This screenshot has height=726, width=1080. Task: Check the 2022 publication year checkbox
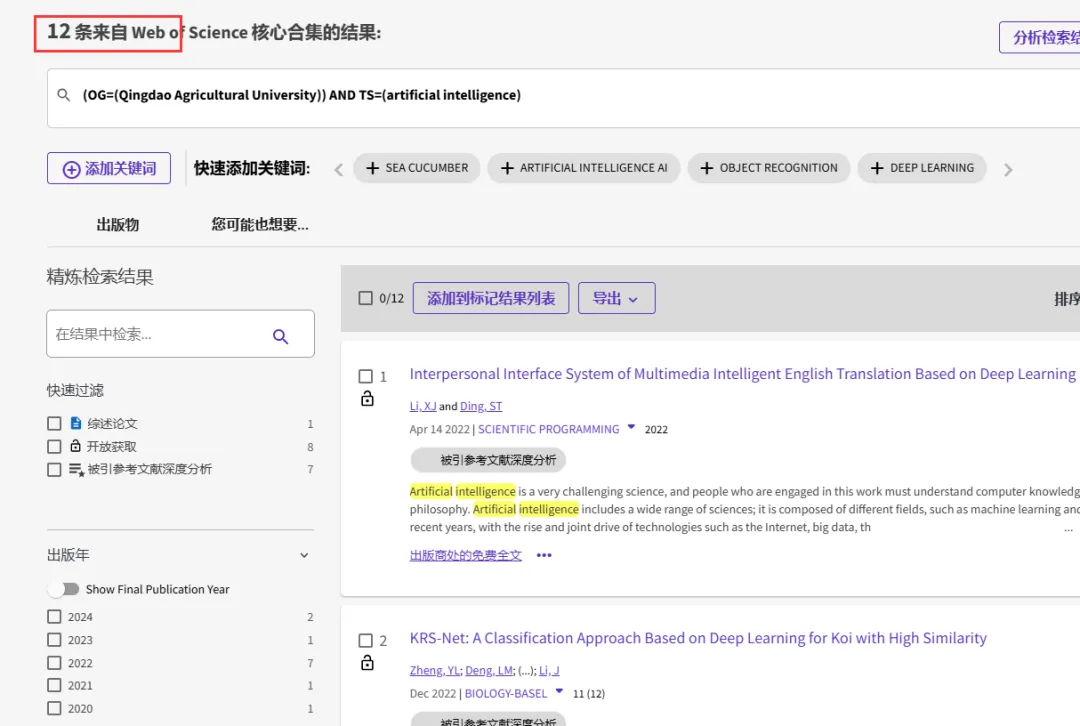54,663
